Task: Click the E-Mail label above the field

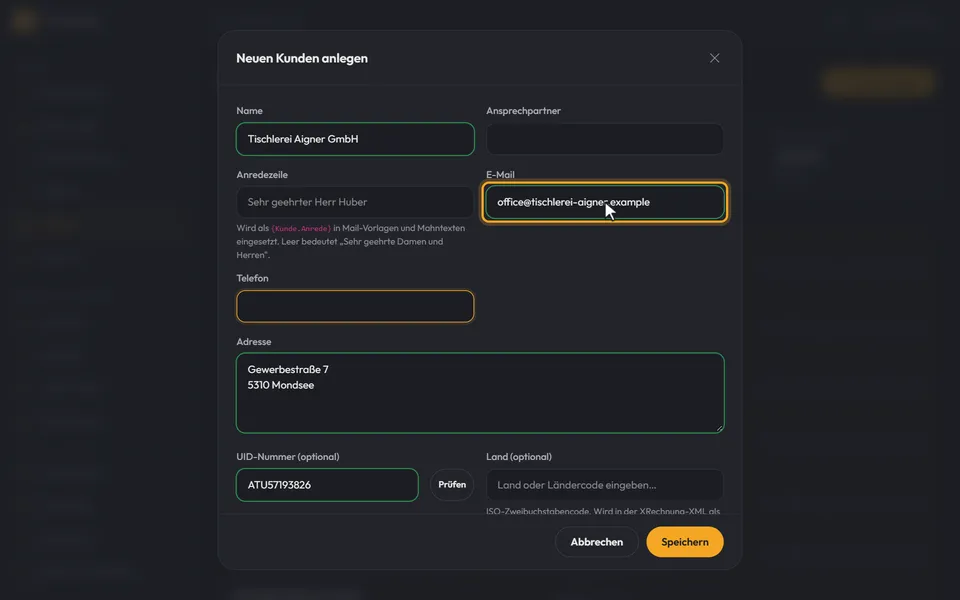Action: 500,174
